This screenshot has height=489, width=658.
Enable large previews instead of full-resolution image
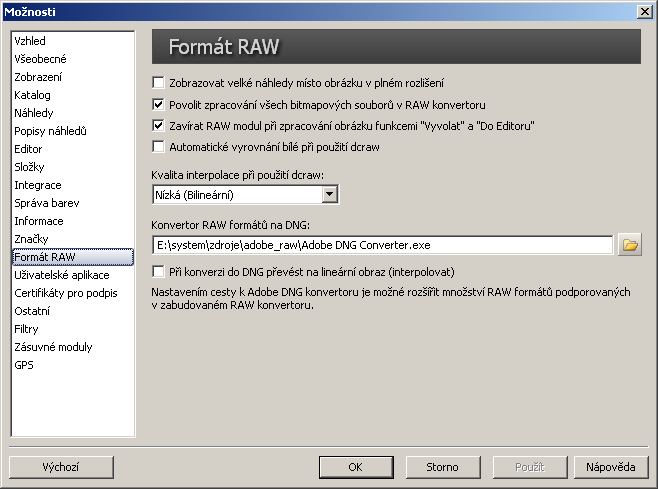point(158,82)
